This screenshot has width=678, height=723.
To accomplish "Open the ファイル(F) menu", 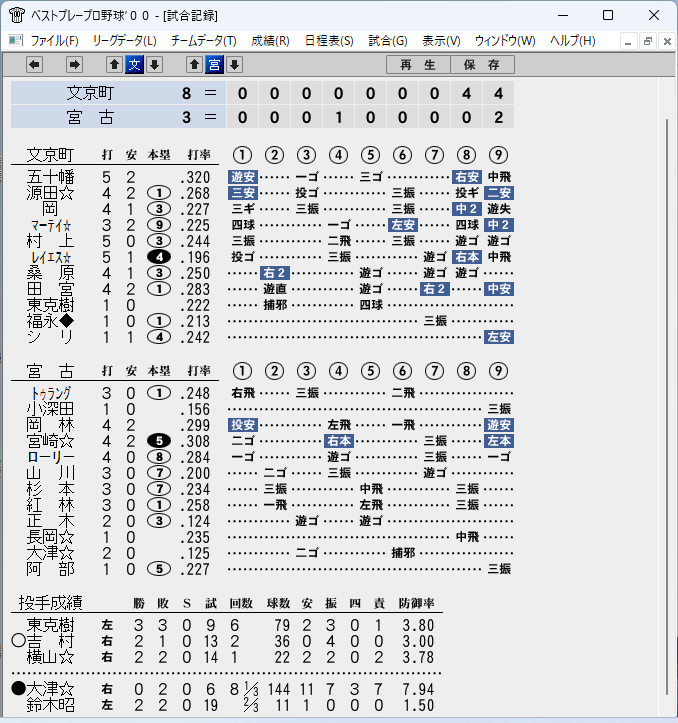I will (x=54, y=41).
